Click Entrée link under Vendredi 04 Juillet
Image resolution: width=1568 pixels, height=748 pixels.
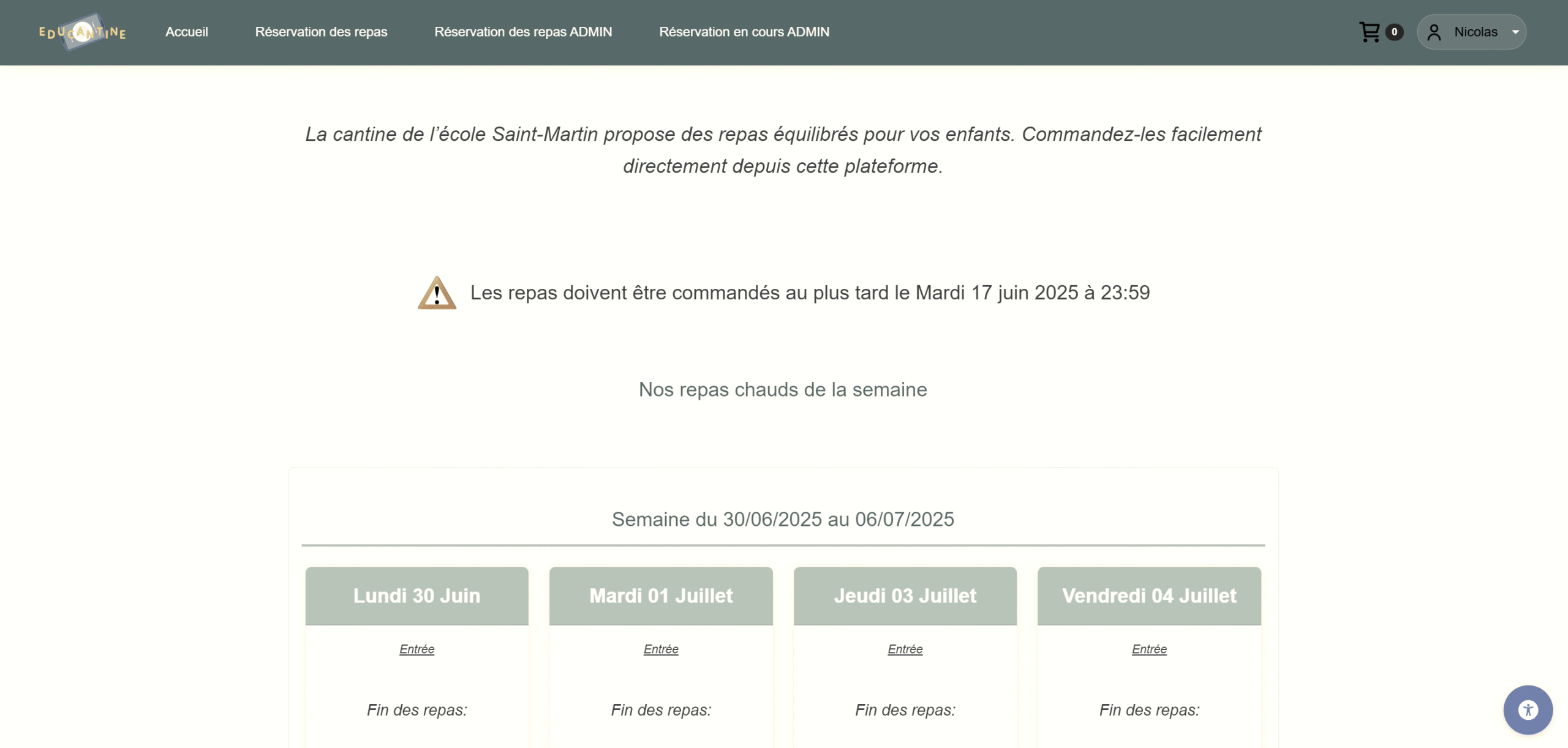[x=1149, y=649]
